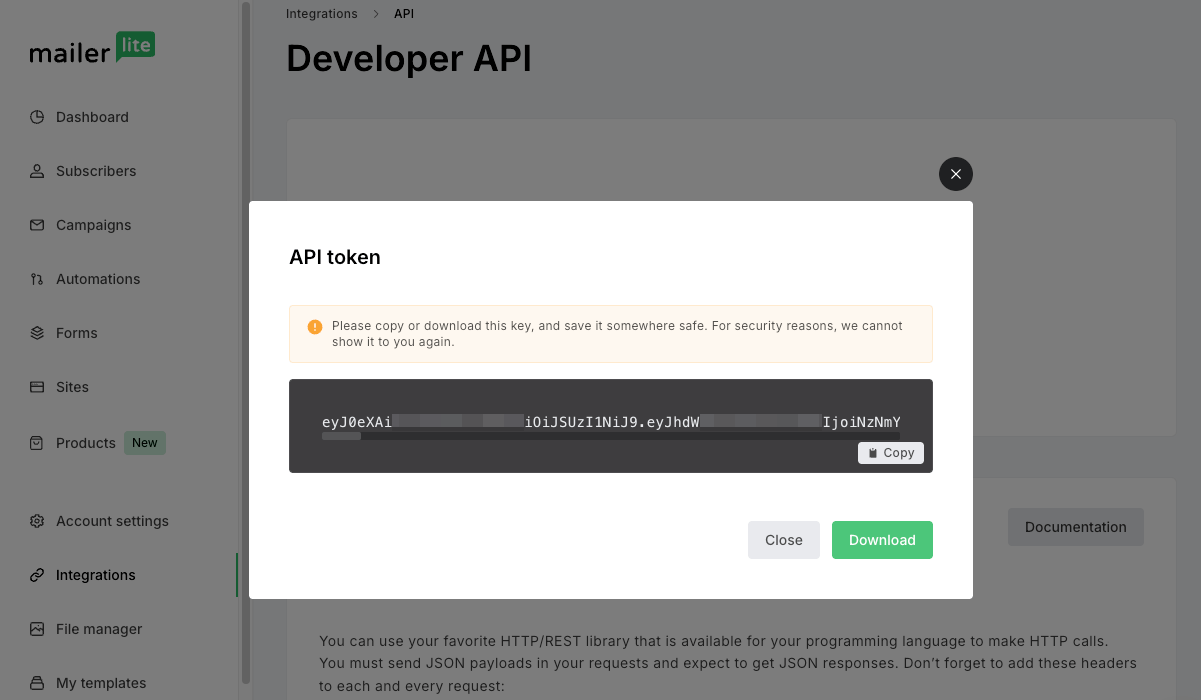
Task: Download the API token file
Action: point(882,540)
